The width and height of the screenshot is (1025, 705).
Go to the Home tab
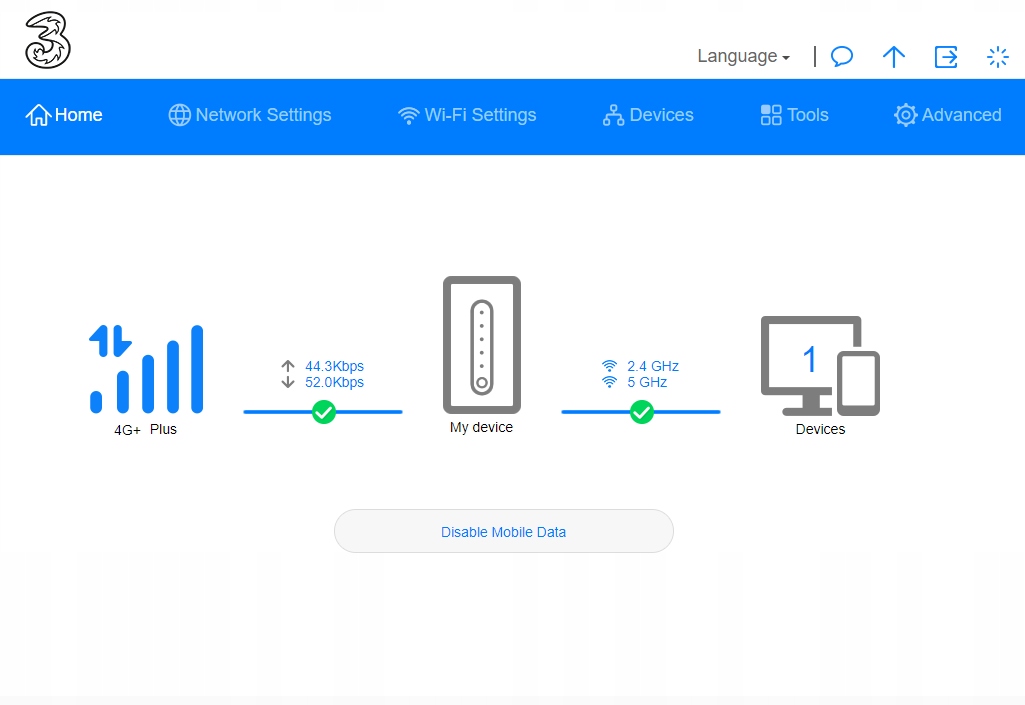tap(65, 115)
